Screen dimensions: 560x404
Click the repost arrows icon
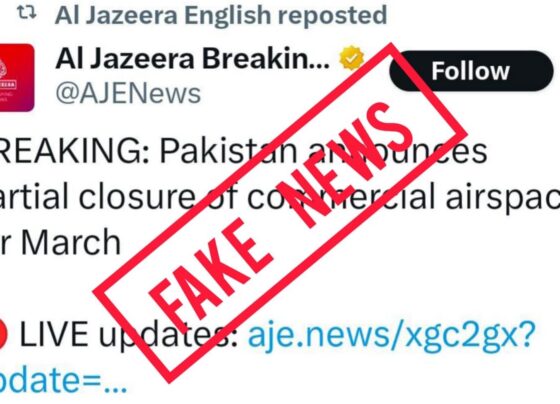click(x=27, y=13)
